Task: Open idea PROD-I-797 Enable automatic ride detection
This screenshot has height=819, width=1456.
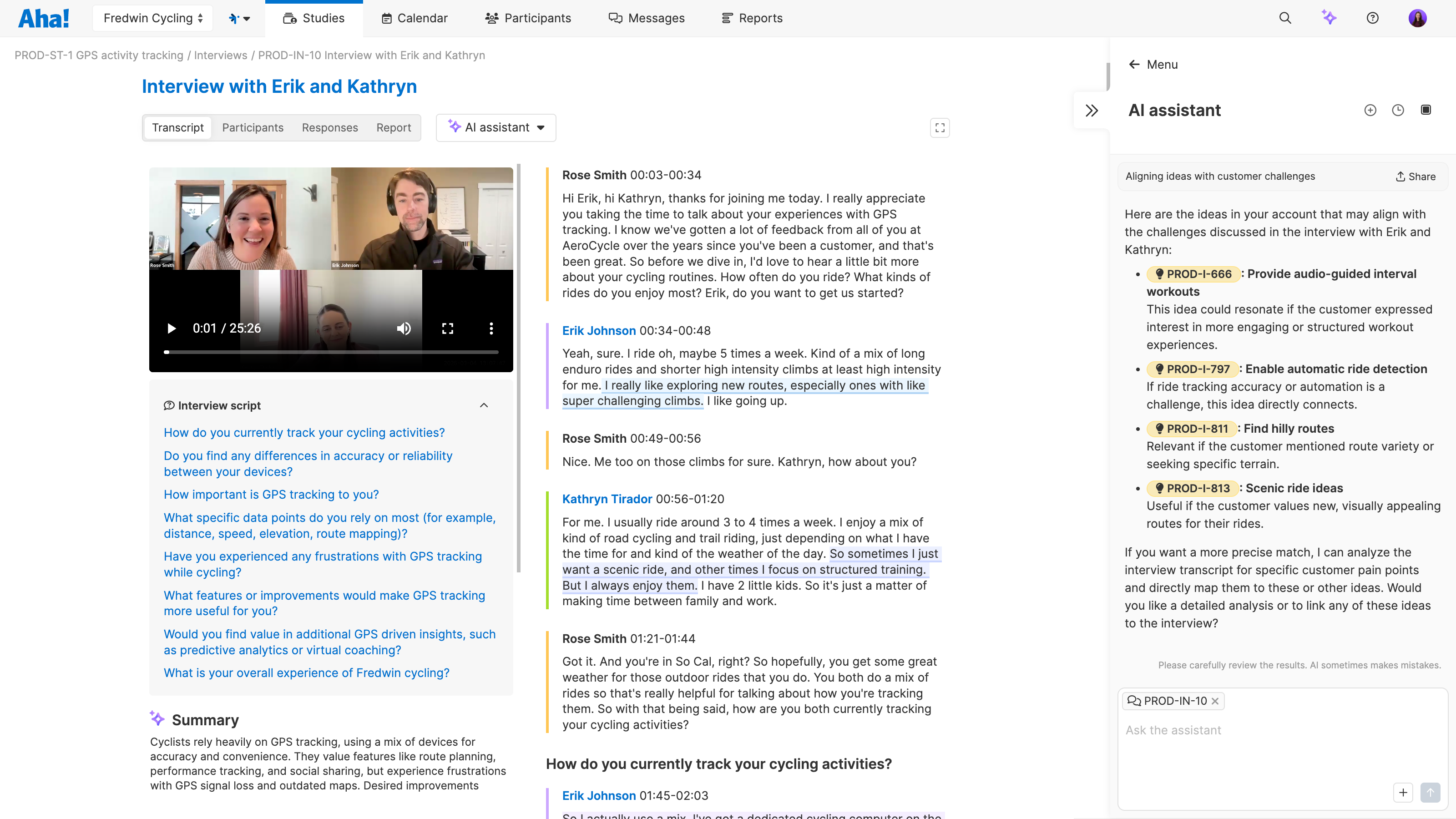Action: pos(1193,369)
